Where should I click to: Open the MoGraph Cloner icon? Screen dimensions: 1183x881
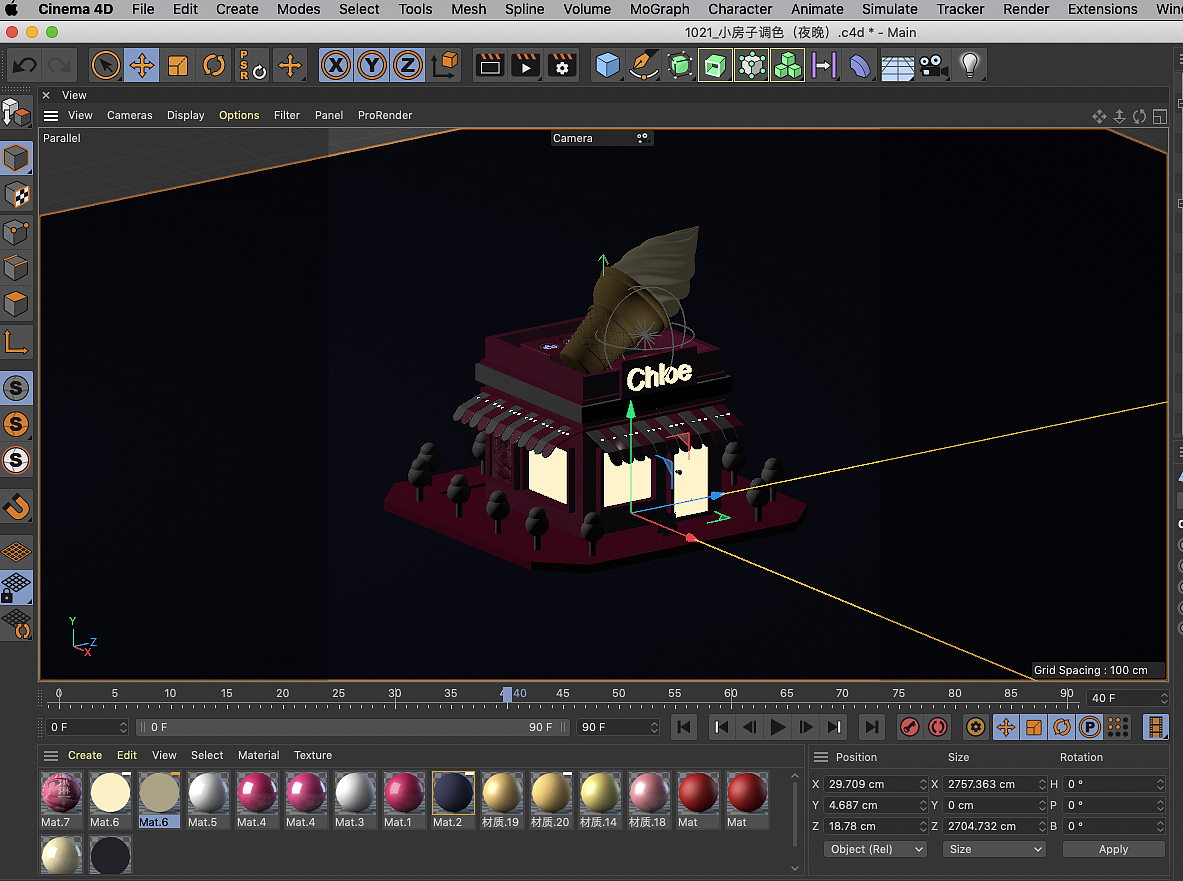pyautogui.click(x=788, y=66)
